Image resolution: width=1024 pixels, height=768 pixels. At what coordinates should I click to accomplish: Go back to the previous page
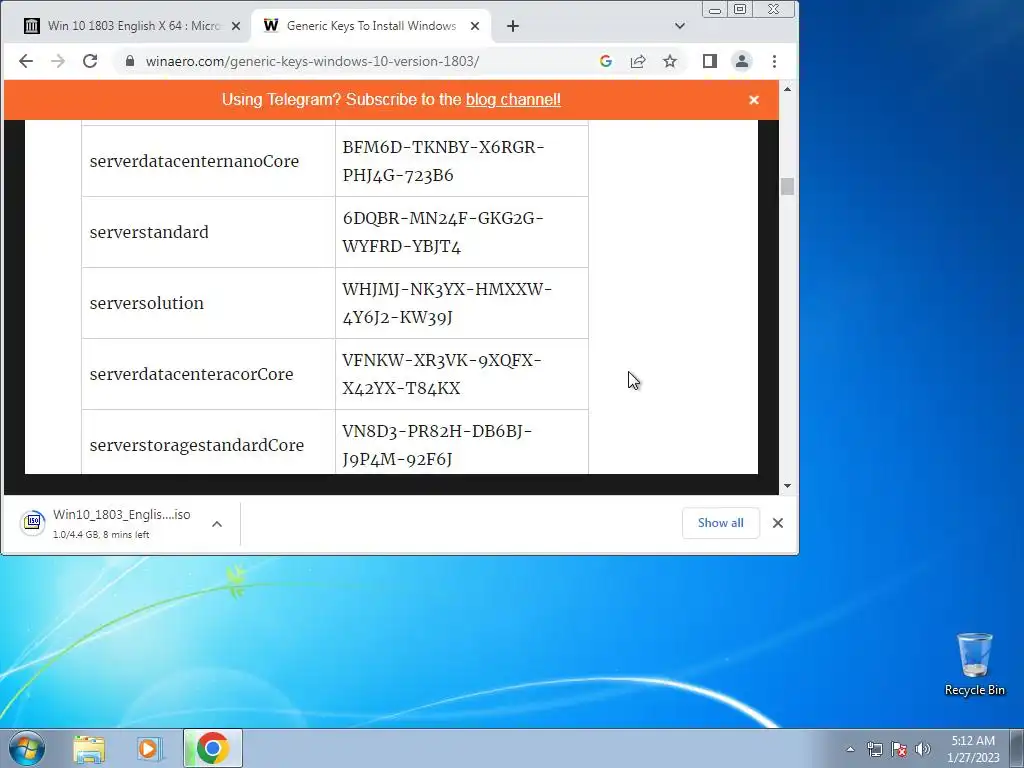tap(25, 61)
